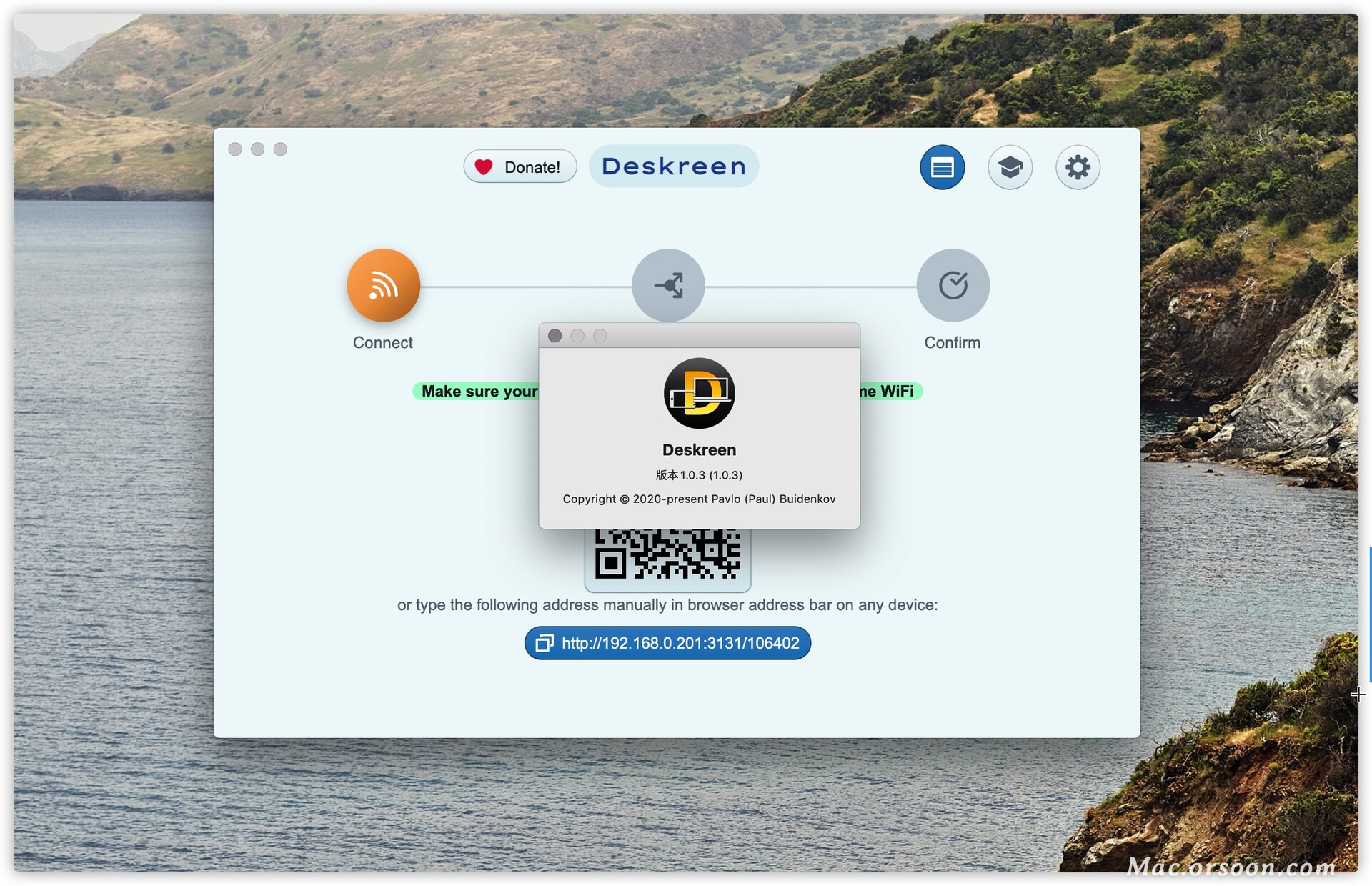
Task: Click the version 1.0.3 text line
Action: click(699, 474)
